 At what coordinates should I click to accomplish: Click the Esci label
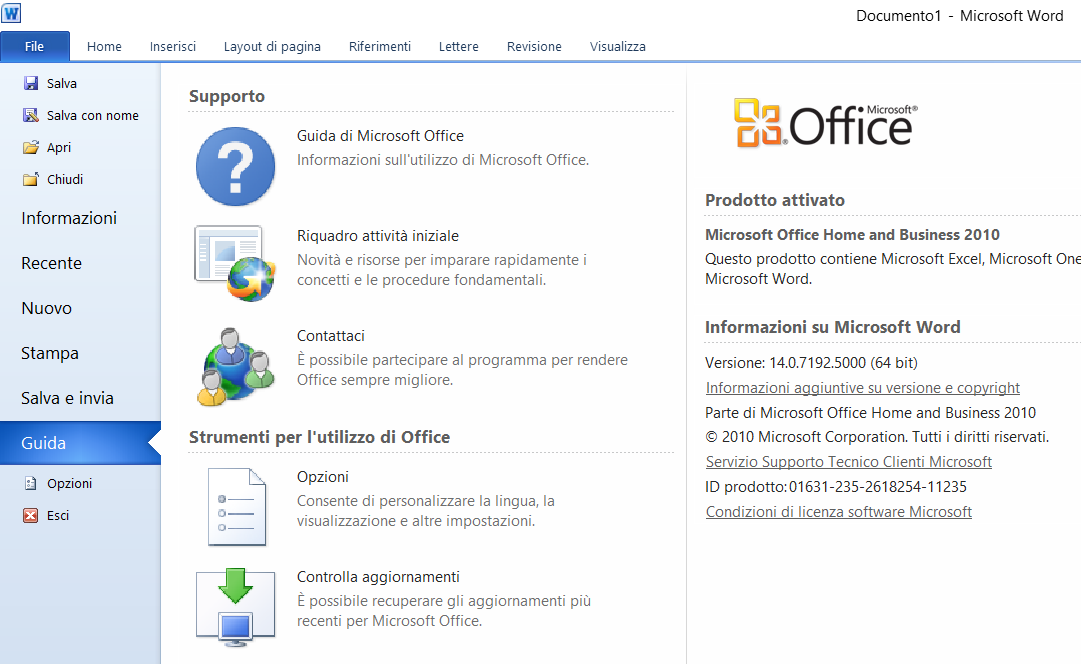point(58,515)
